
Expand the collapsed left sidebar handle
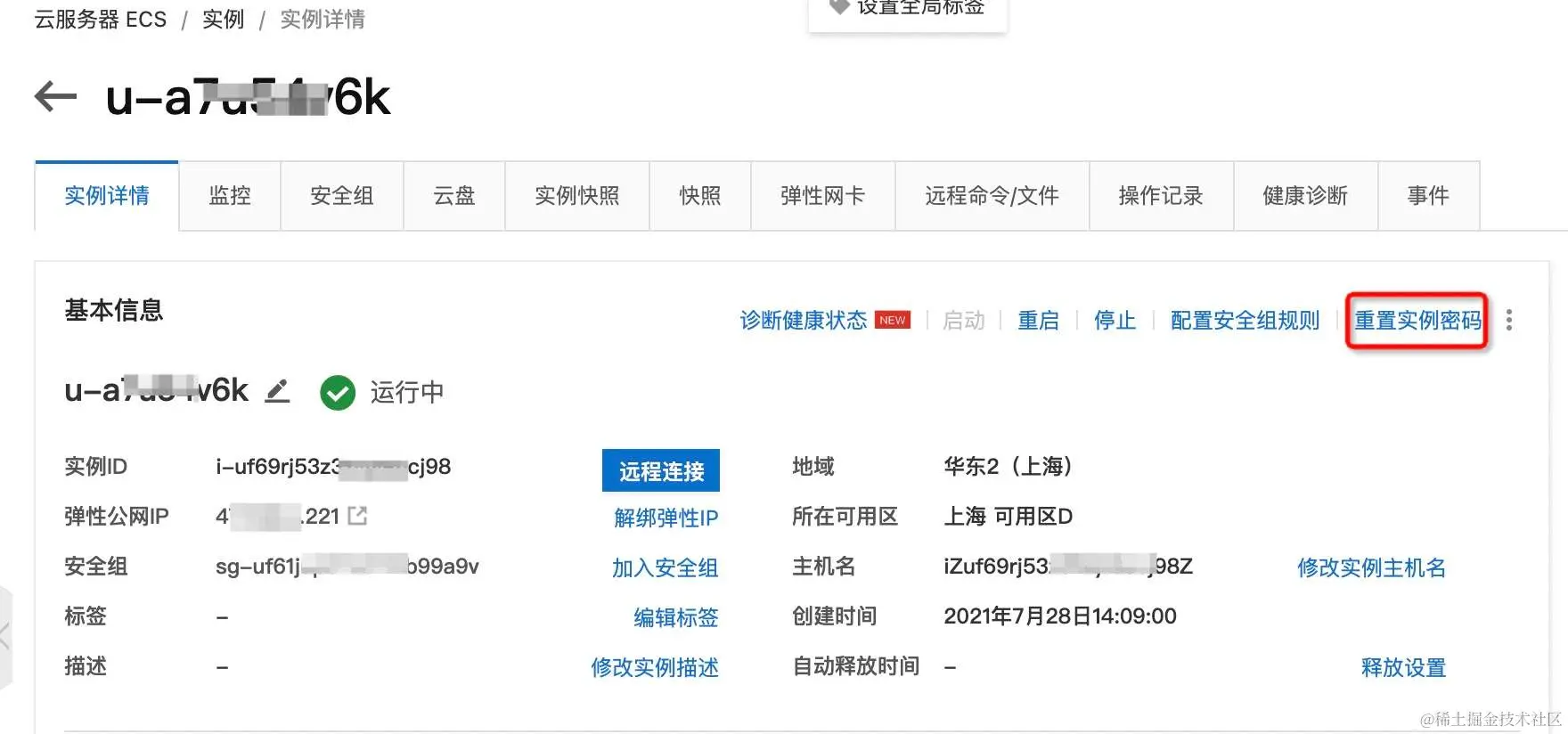(x=6, y=636)
